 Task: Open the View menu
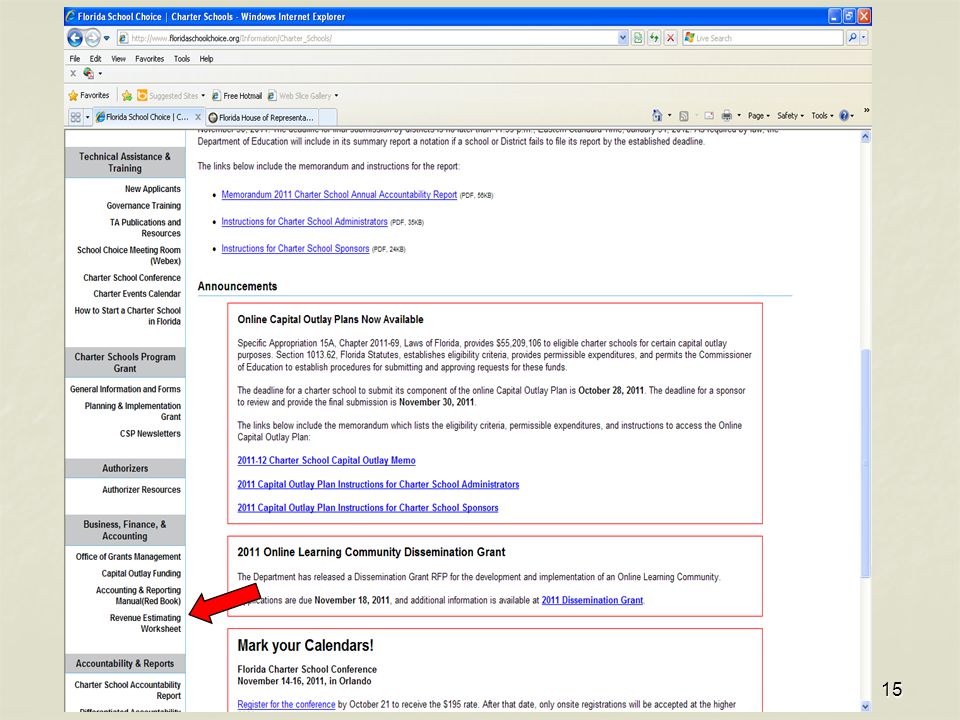[118, 59]
